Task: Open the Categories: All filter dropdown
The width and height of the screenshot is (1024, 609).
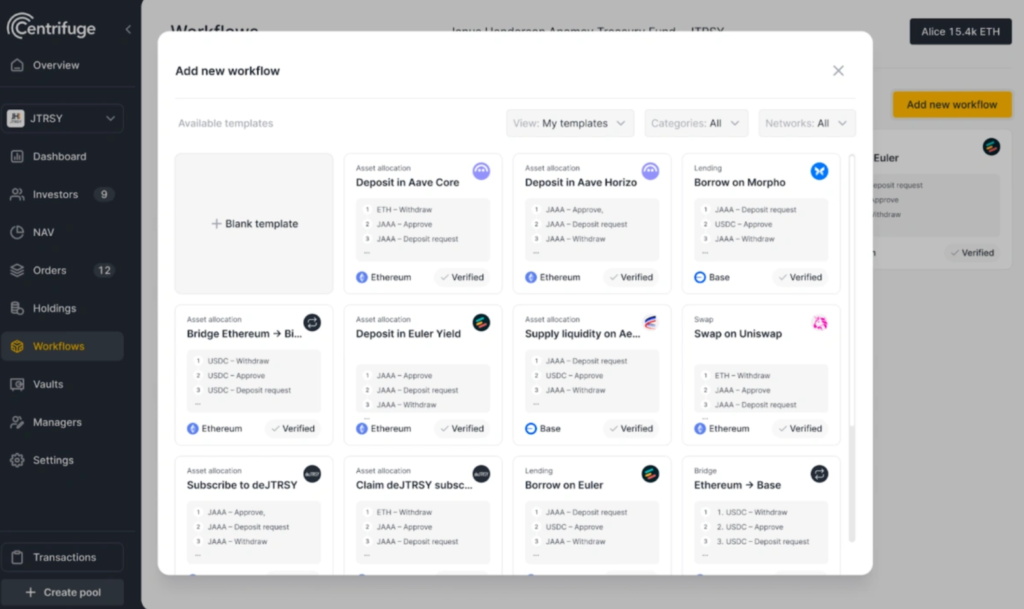Action: [696, 123]
